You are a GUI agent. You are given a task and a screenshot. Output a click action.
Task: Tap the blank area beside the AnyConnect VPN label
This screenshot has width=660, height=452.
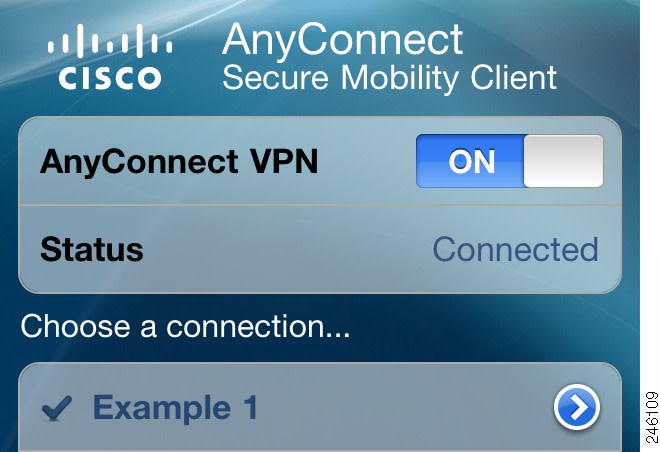coord(366,161)
